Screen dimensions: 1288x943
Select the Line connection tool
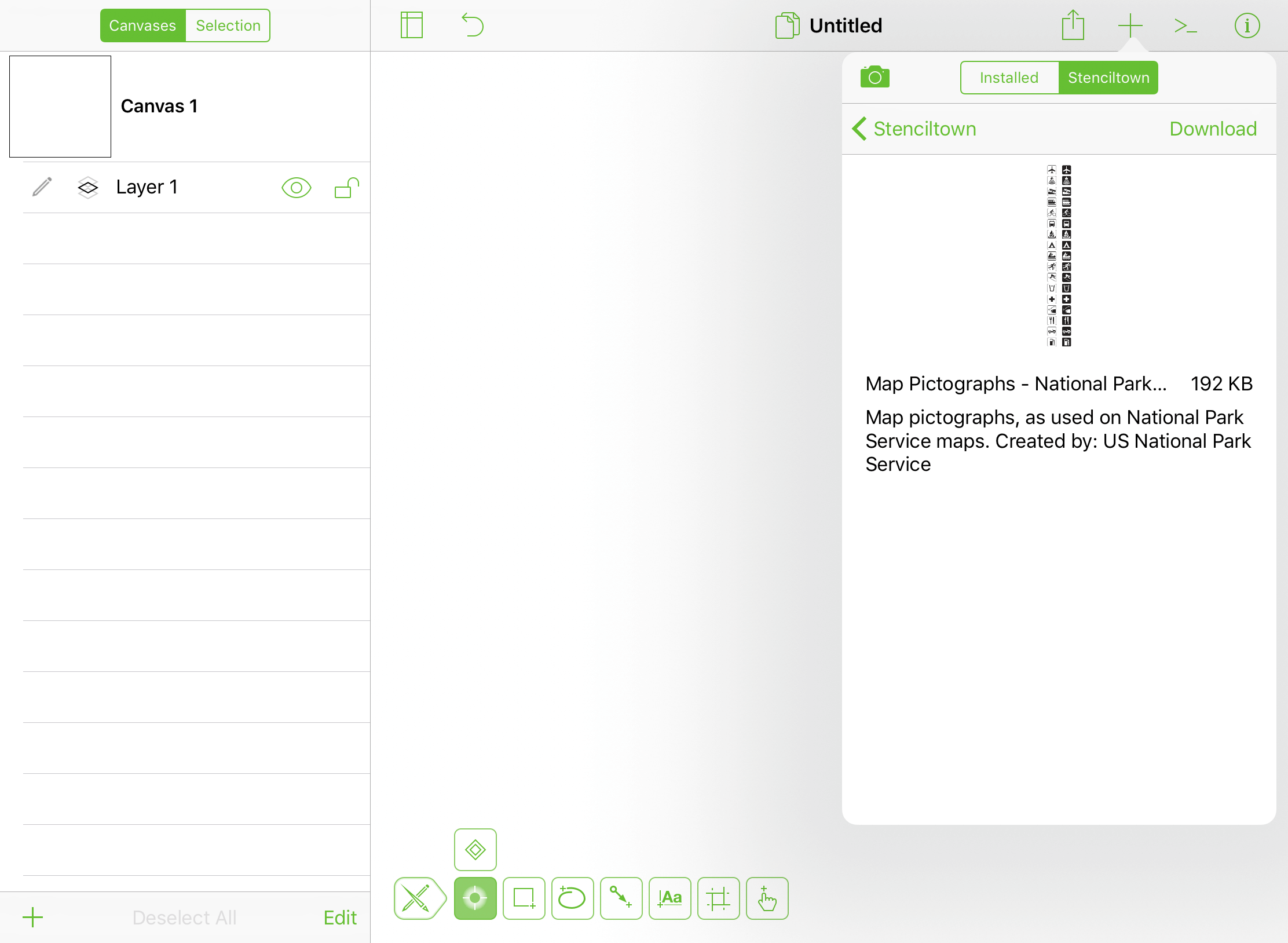[x=621, y=898]
